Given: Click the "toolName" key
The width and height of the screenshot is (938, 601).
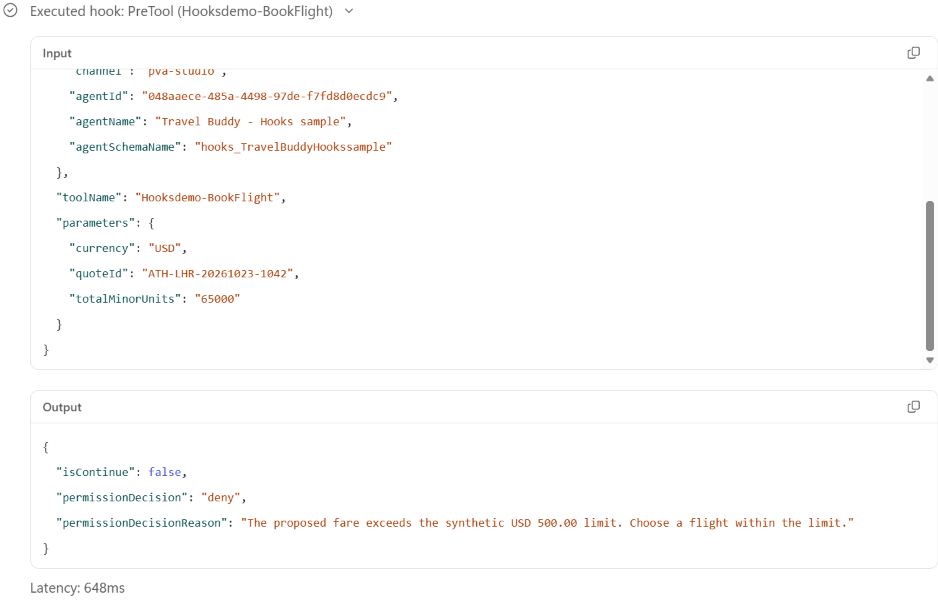Looking at the screenshot, I should tap(89, 198).
